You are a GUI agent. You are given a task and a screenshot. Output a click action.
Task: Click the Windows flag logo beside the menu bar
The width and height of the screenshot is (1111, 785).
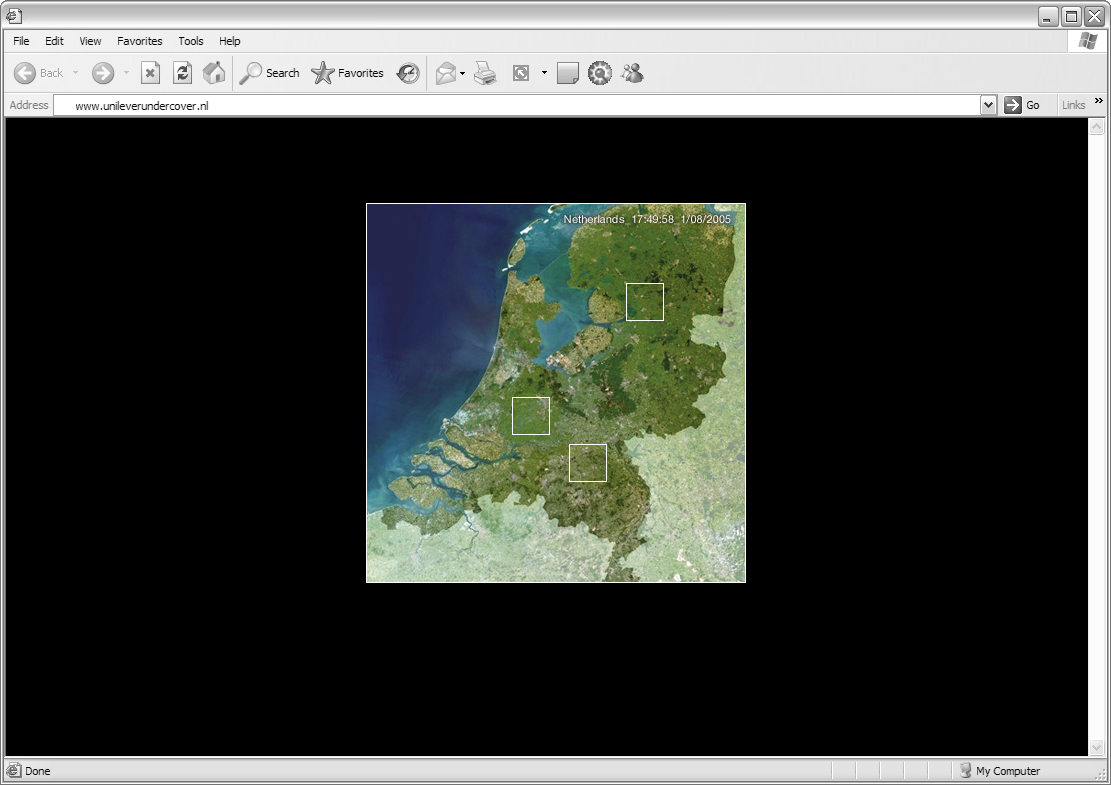1088,41
